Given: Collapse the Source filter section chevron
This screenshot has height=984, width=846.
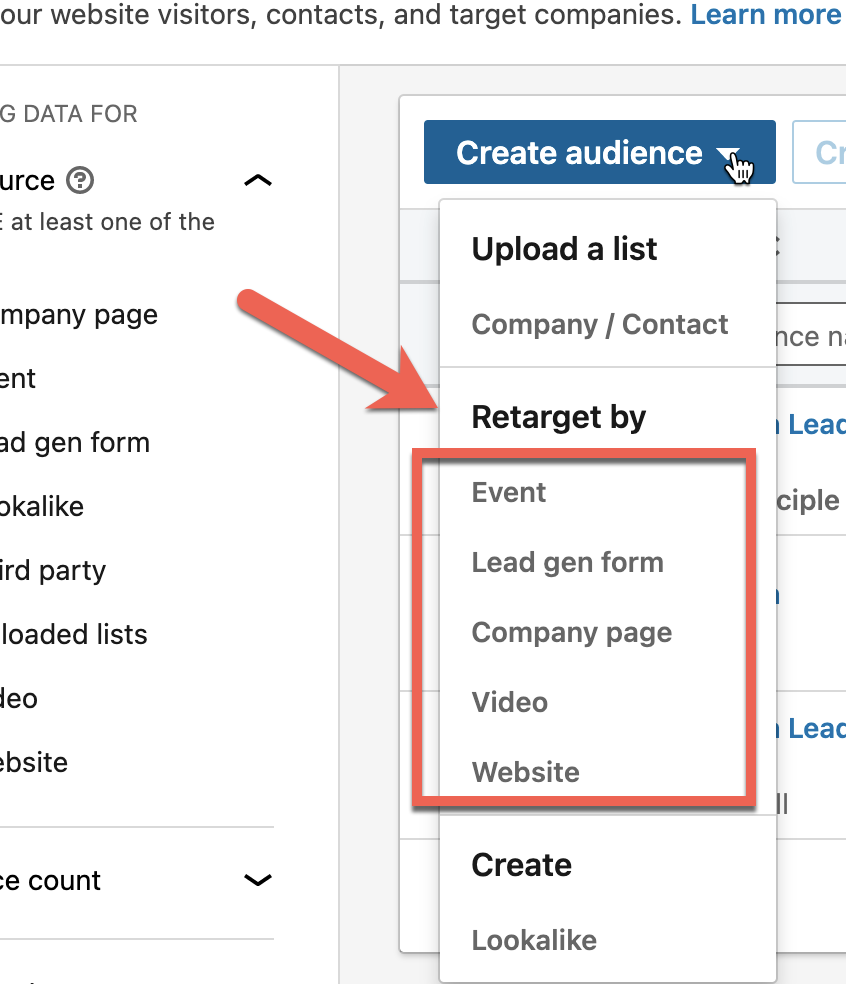Looking at the screenshot, I should [x=258, y=180].
